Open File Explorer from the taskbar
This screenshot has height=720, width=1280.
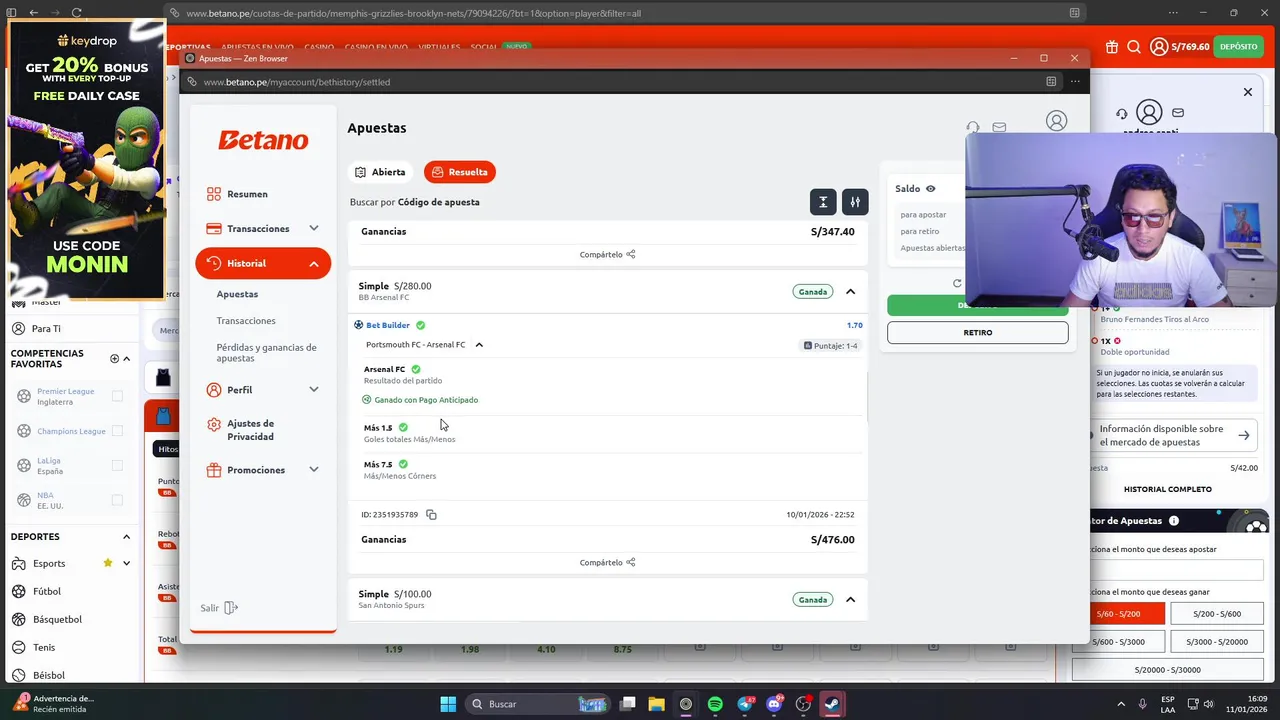click(657, 704)
